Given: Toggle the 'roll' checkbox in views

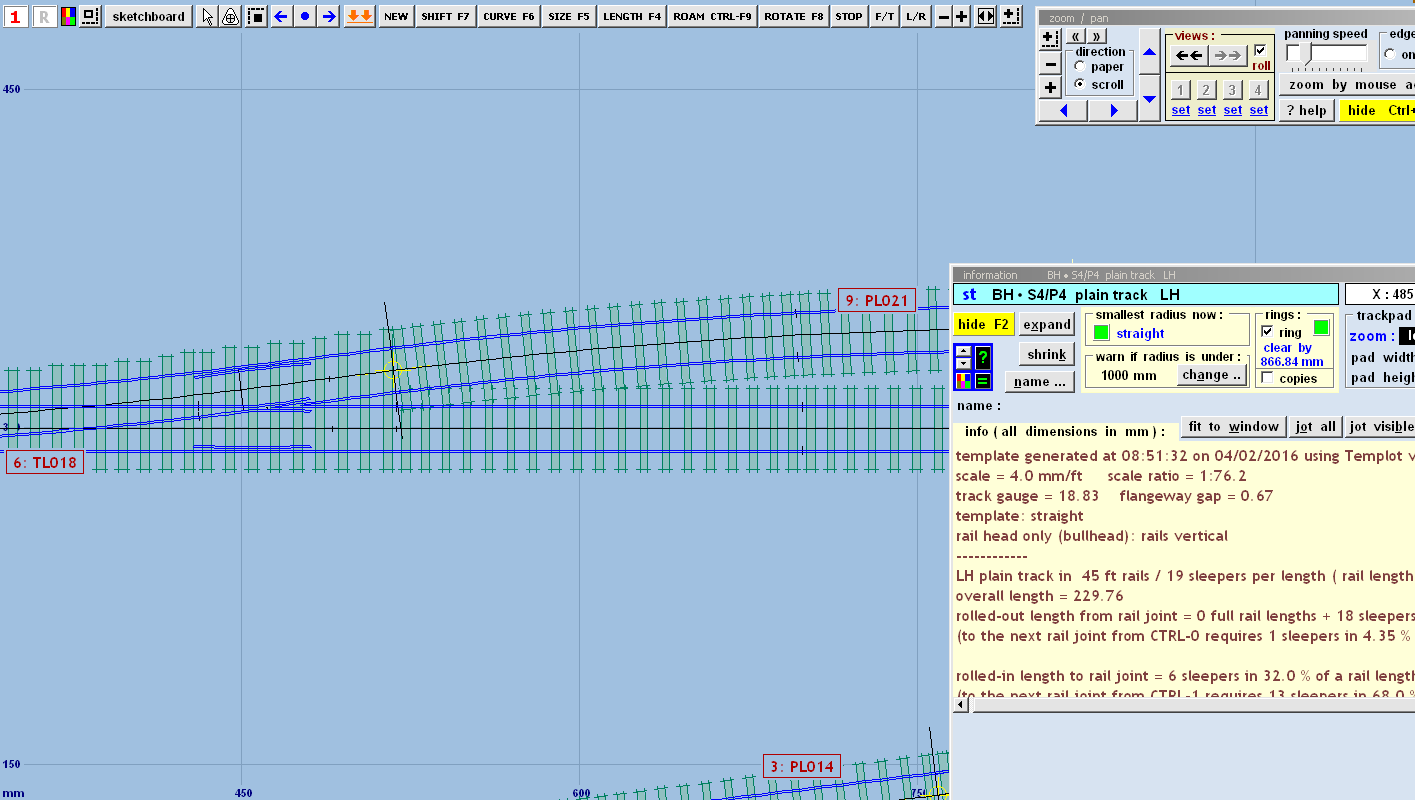Looking at the screenshot, I should tap(1260, 50).
